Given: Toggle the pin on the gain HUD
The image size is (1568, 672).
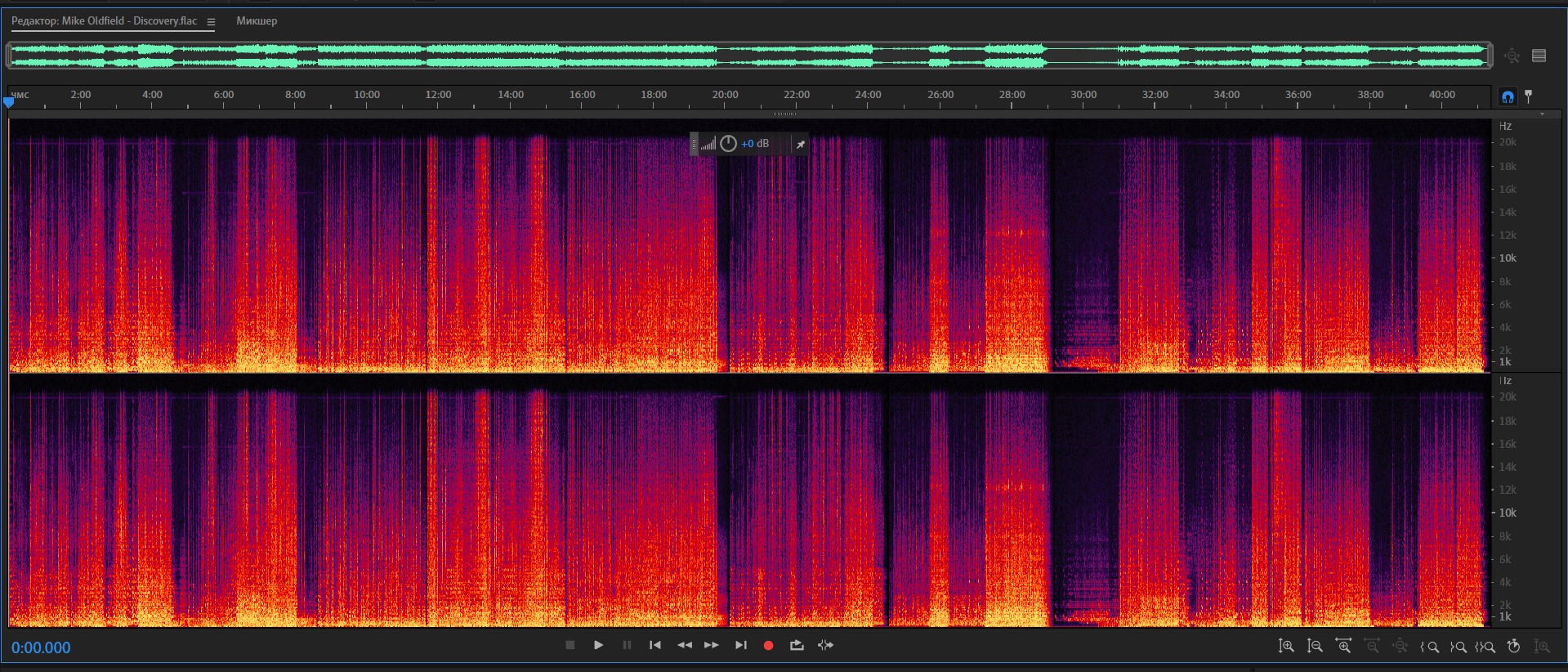Looking at the screenshot, I should (x=801, y=145).
